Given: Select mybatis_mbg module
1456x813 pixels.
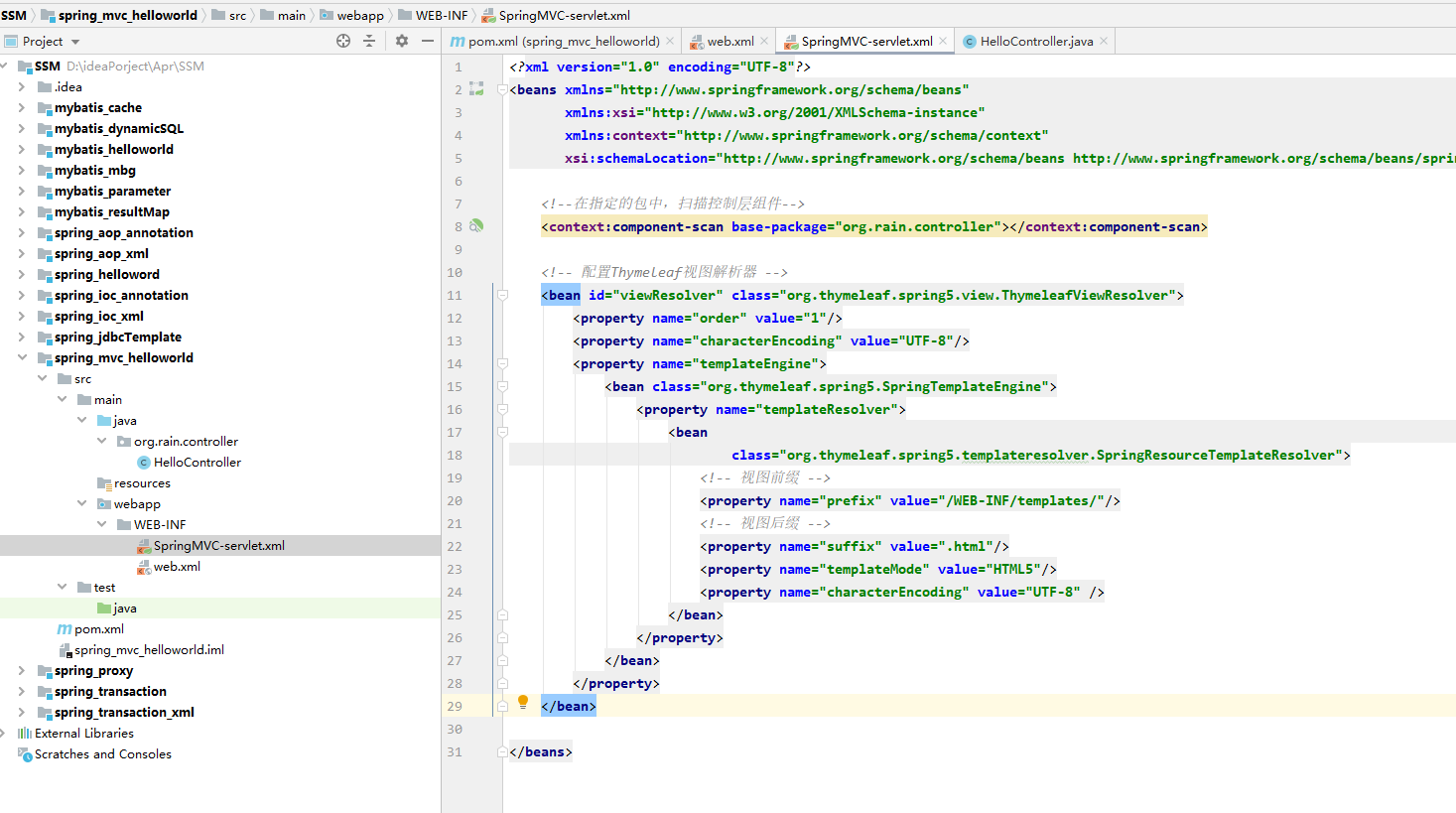Looking at the screenshot, I should [x=95, y=170].
